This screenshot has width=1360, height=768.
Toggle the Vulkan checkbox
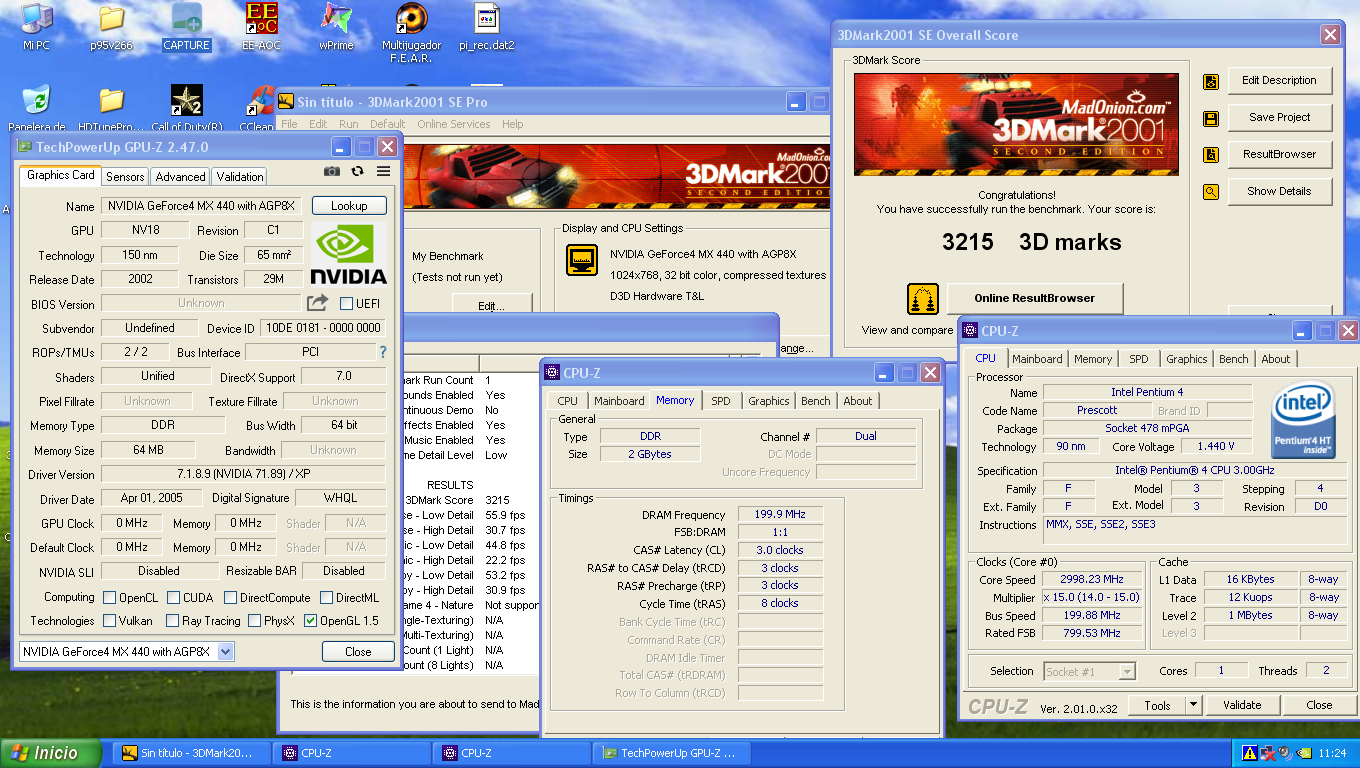click(x=109, y=621)
